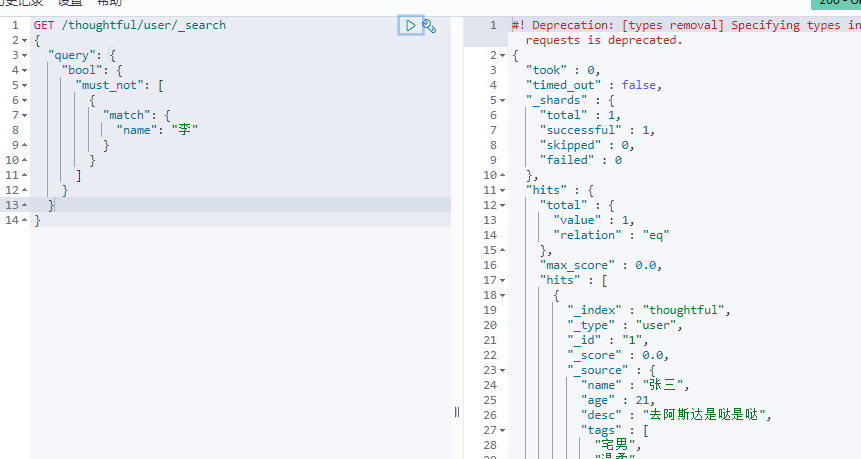Screen dimensions: 861x459
Task: Click the "name" : "张三" response line
Action: (x=635, y=385)
